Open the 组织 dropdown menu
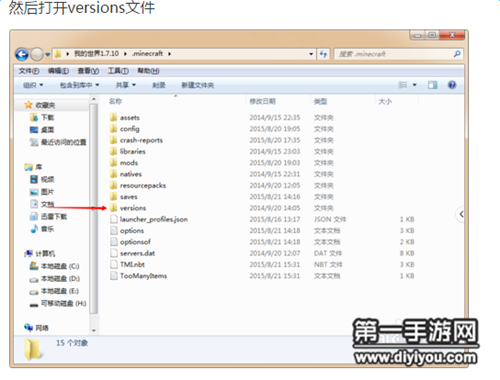The width and height of the screenshot is (500, 380). 33,85
